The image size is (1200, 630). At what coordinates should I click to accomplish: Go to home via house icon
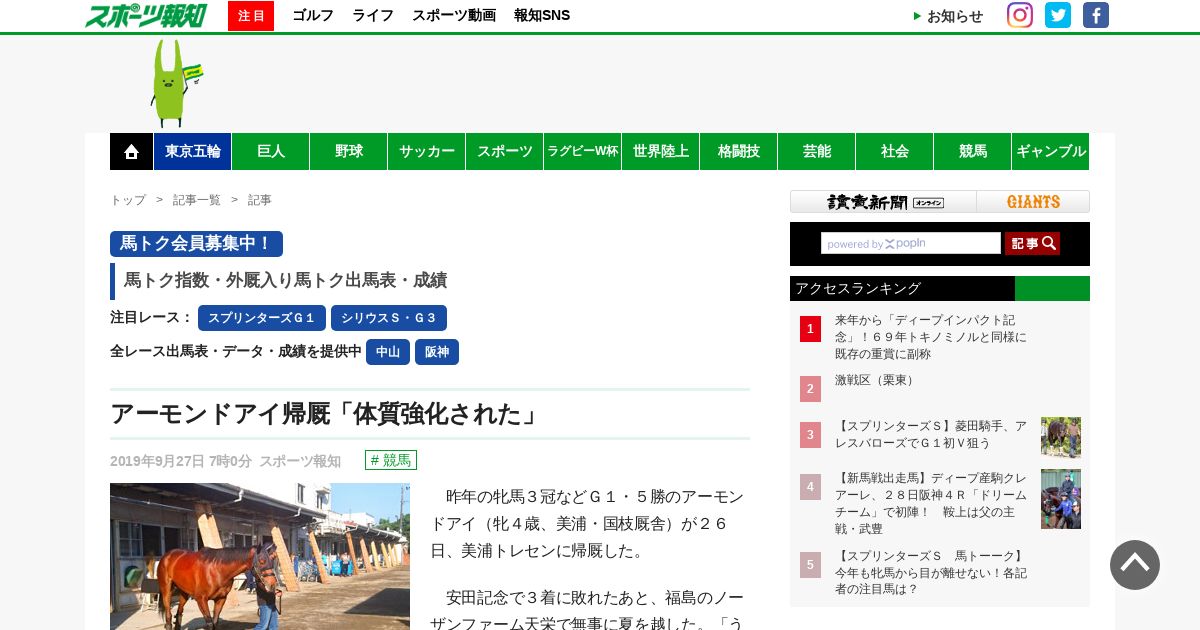tap(131, 152)
